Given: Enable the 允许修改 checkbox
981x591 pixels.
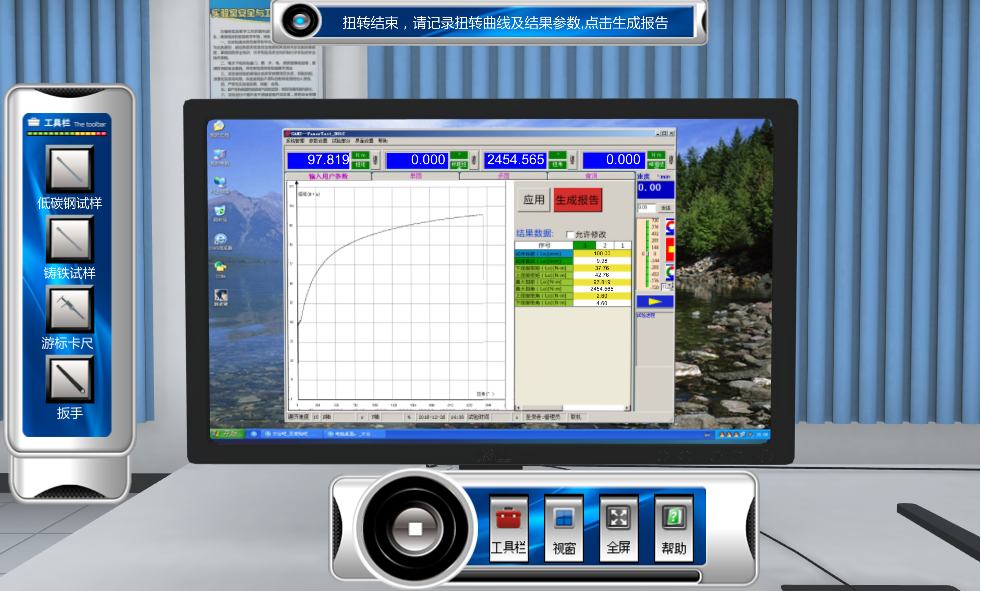Looking at the screenshot, I should point(571,235).
